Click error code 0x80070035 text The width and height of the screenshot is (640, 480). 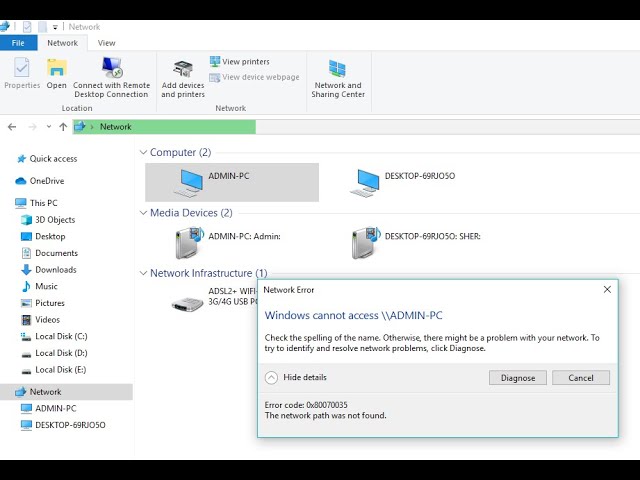306,405
